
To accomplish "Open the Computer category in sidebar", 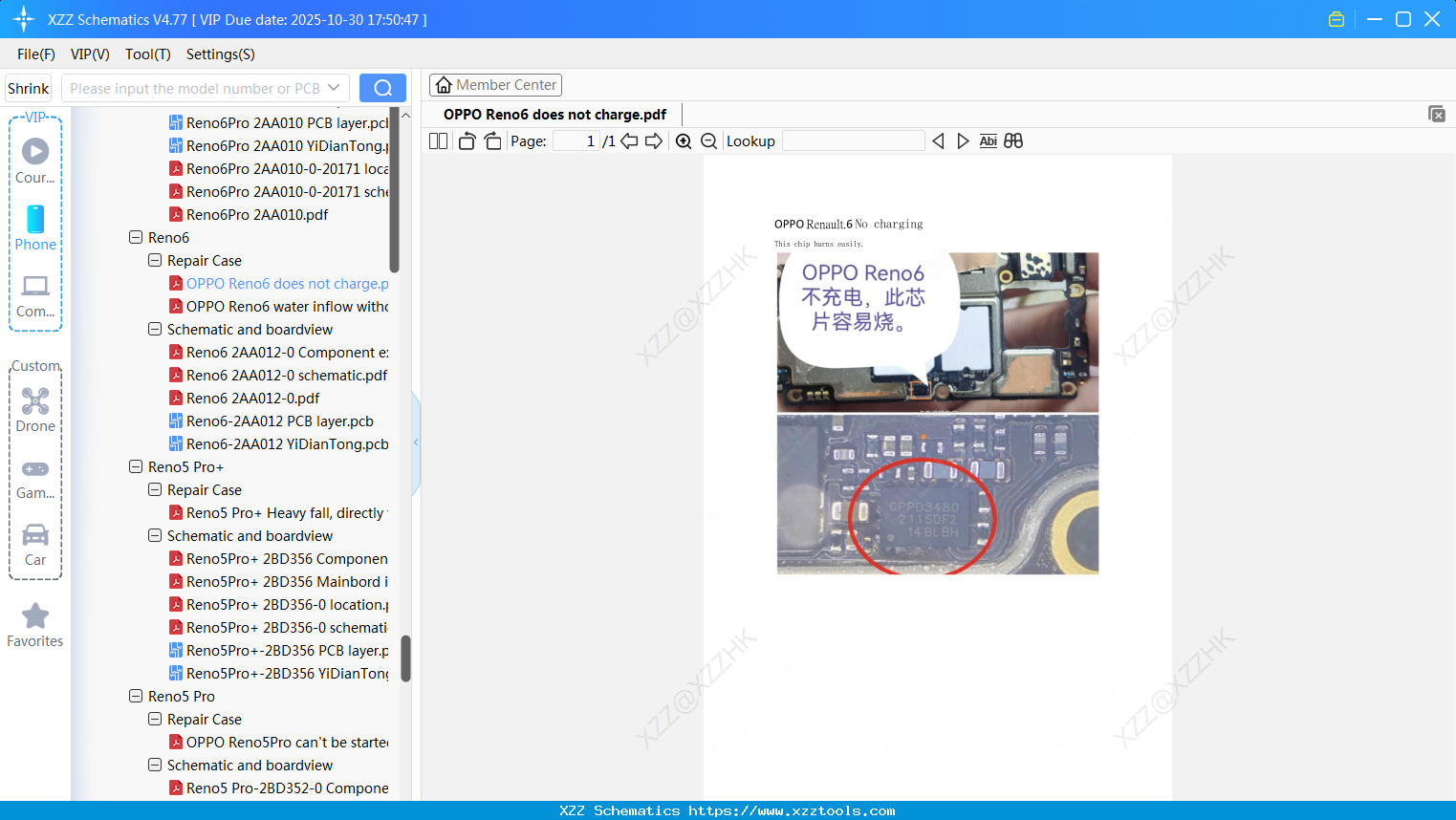I will tap(35, 295).
